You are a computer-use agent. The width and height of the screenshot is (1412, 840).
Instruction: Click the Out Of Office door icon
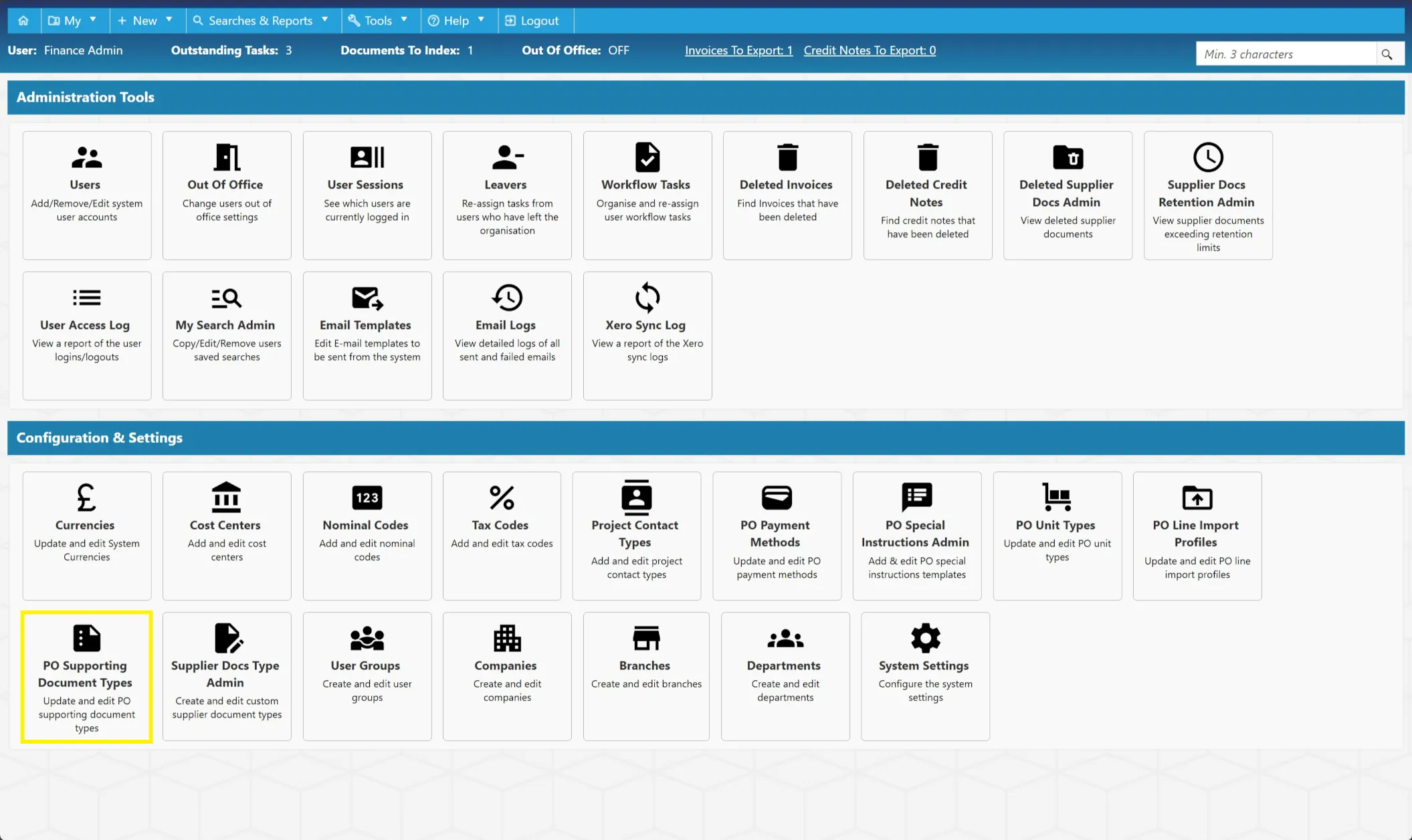tap(227, 157)
